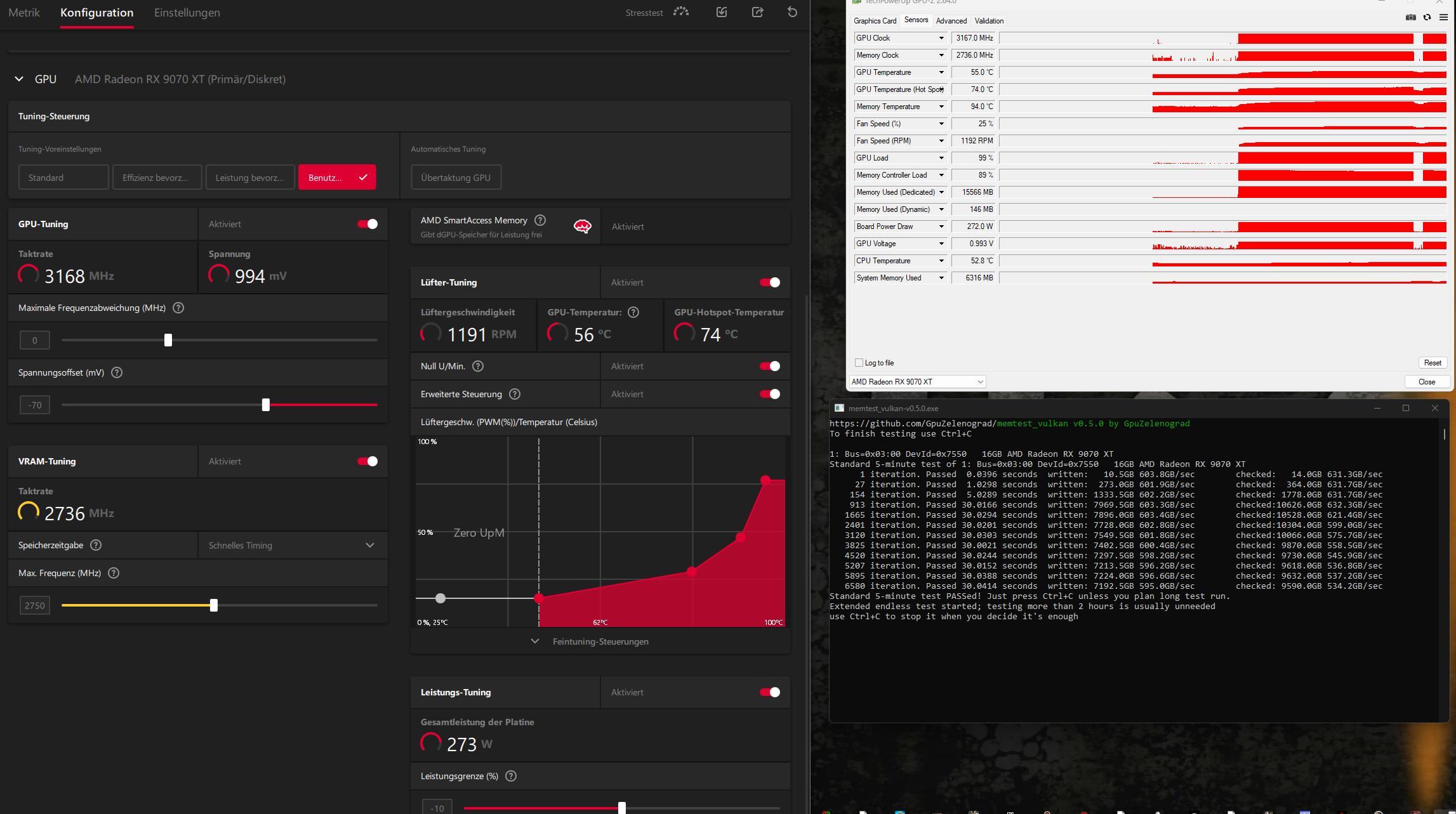Click Spannungsoffset slider handle

click(266, 405)
